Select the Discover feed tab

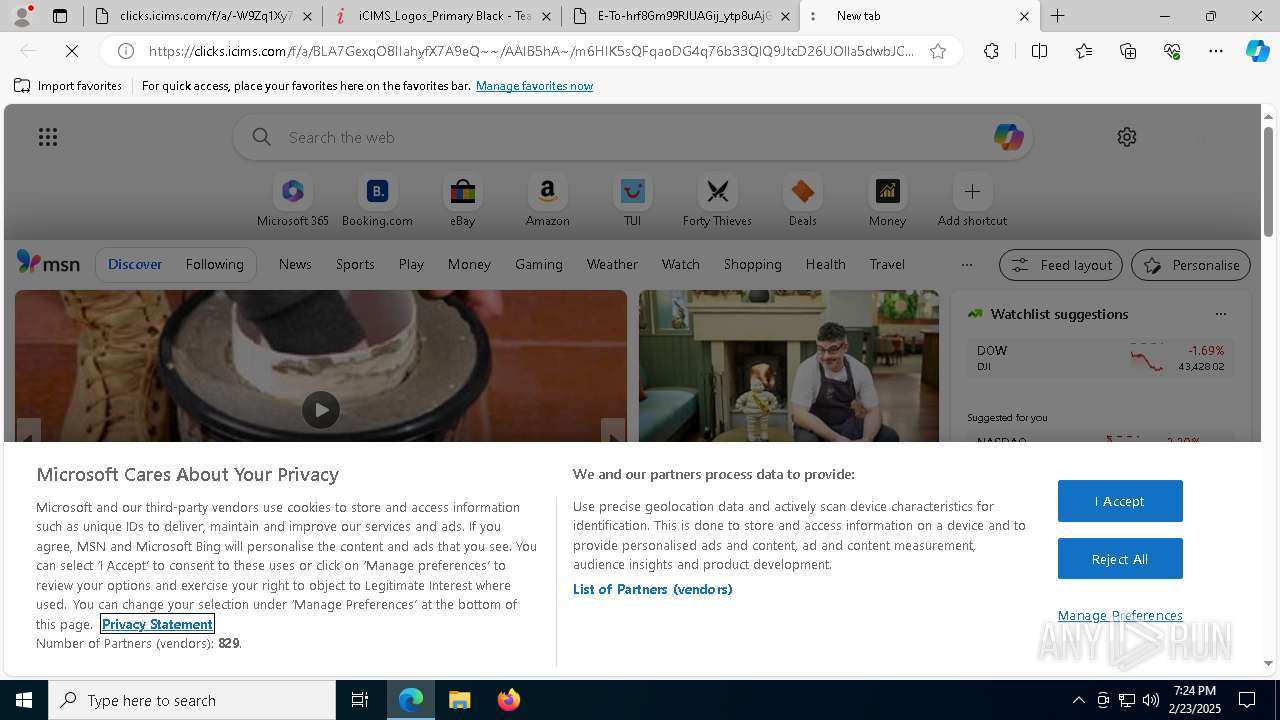[135, 264]
